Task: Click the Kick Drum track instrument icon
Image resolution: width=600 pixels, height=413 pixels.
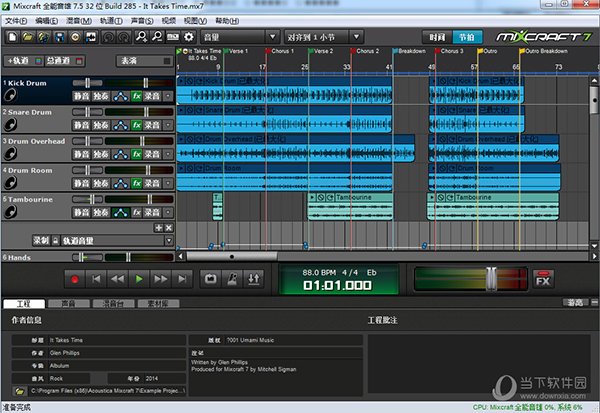Action: [10, 95]
